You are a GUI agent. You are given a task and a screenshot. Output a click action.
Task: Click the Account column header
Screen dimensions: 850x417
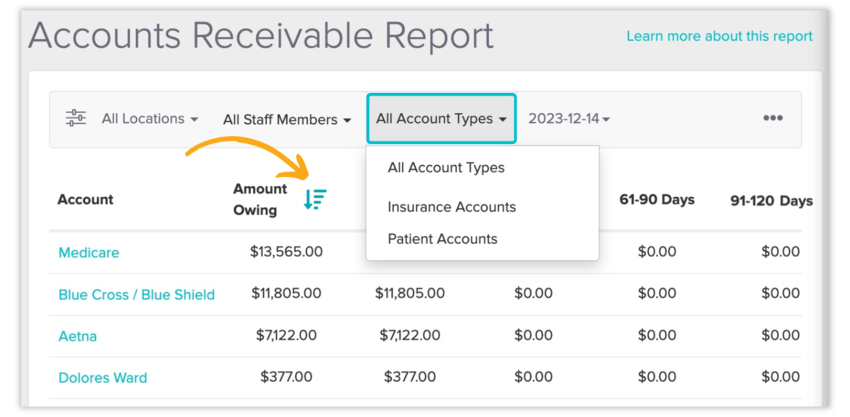pyautogui.click(x=85, y=200)
